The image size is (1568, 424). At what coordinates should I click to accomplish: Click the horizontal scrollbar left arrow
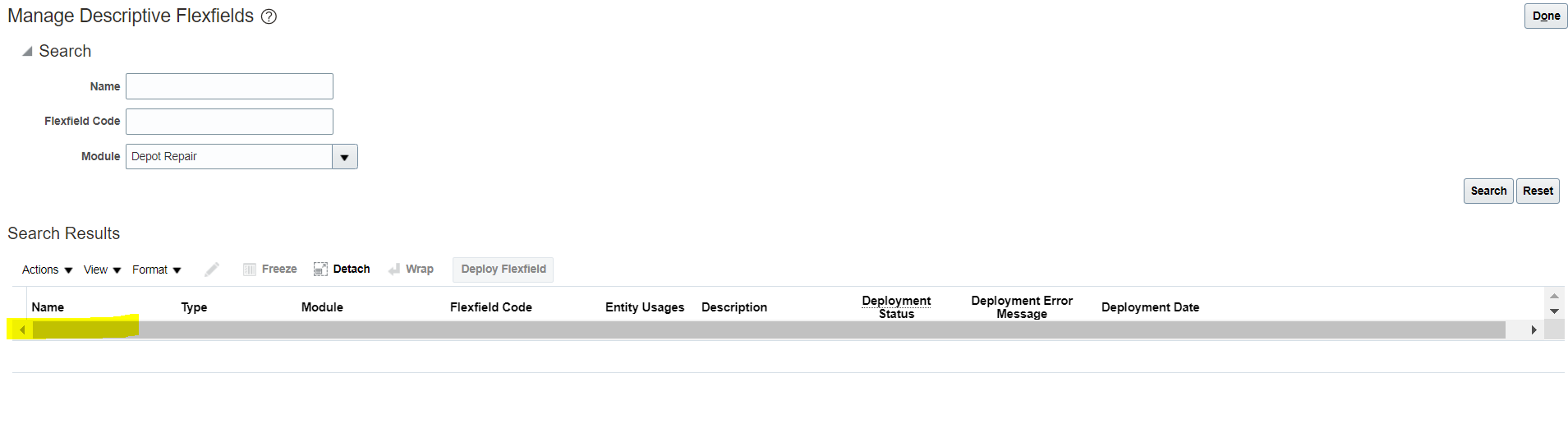click(x=22, y=330)
